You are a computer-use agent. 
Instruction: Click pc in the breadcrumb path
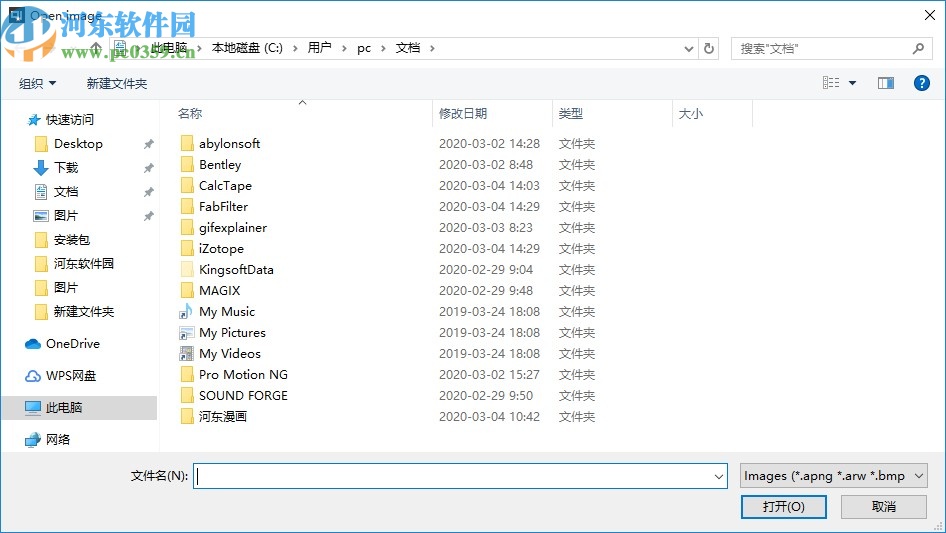click(x=364, y=48)
